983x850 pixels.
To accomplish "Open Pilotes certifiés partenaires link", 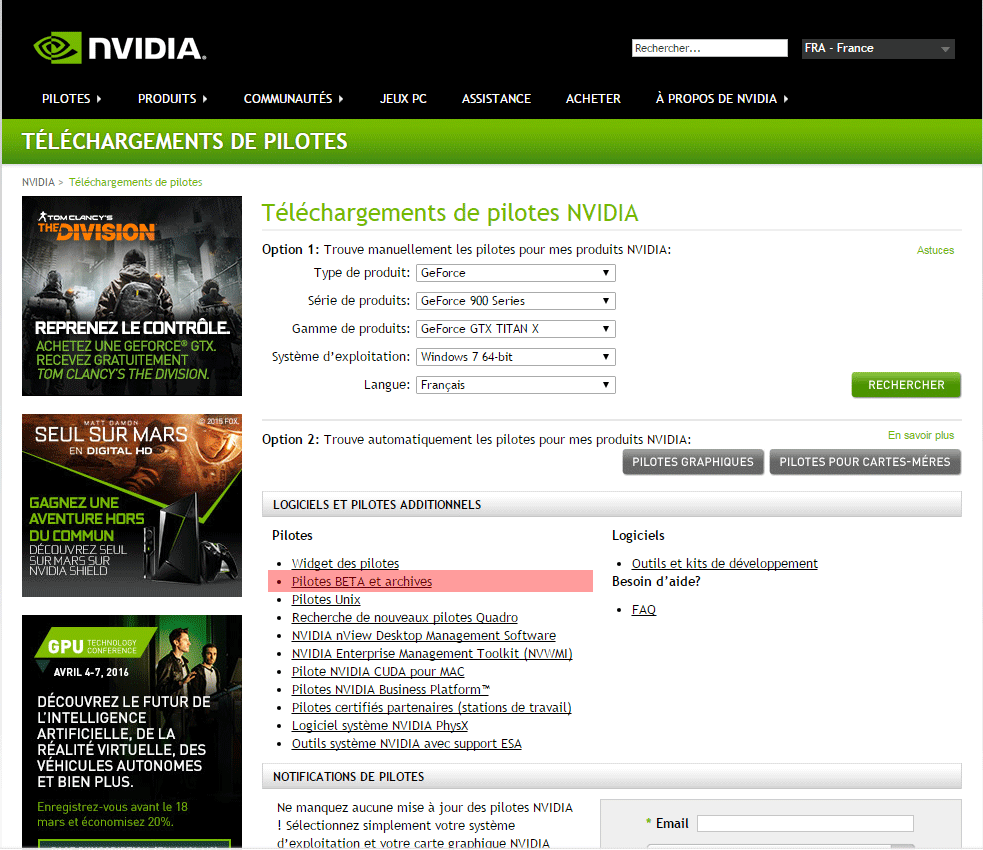I will pyautogui.click(x=431, y=708).
